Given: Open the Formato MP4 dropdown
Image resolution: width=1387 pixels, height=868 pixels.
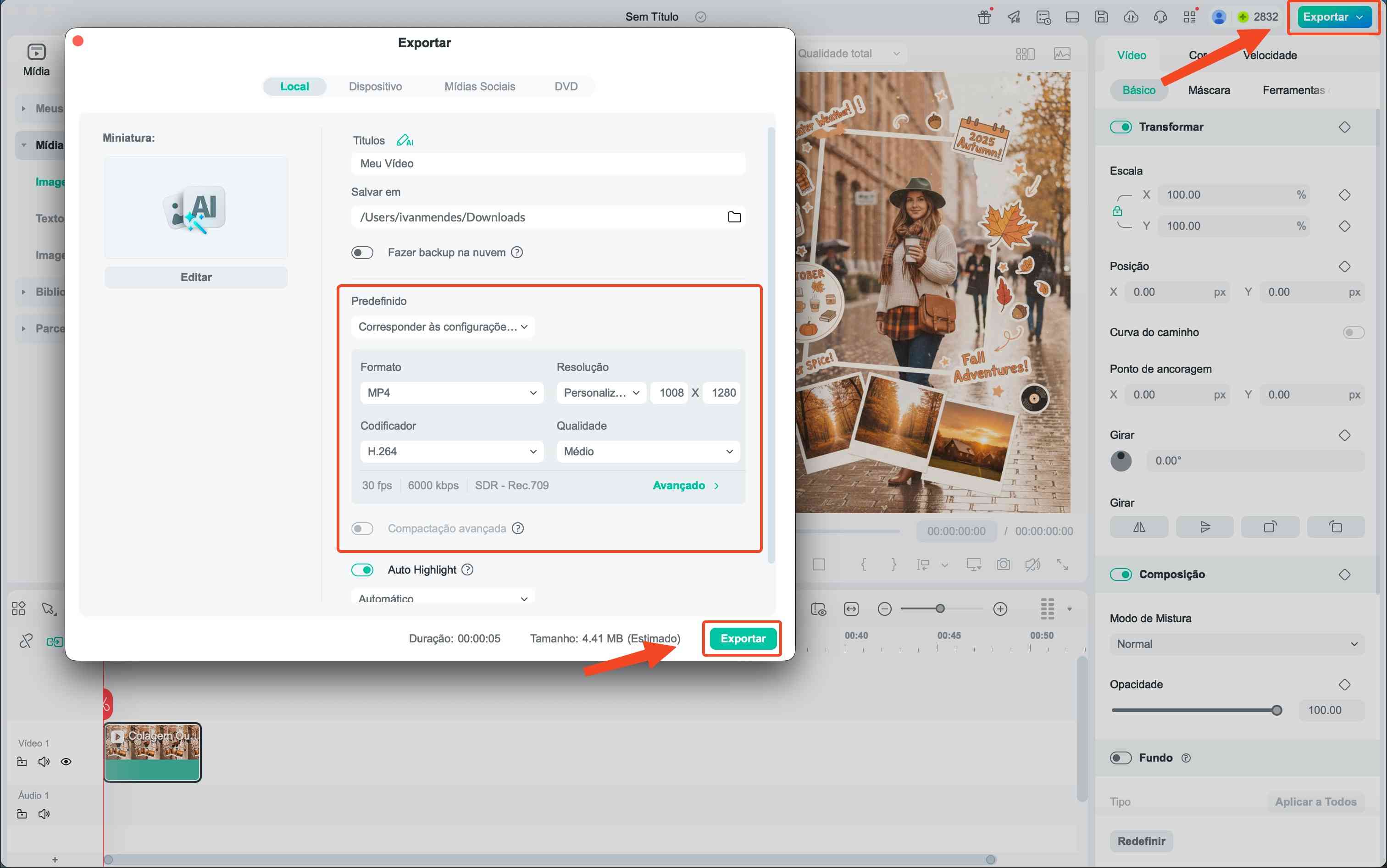Looking at the screenshot, I should (451, 393).
